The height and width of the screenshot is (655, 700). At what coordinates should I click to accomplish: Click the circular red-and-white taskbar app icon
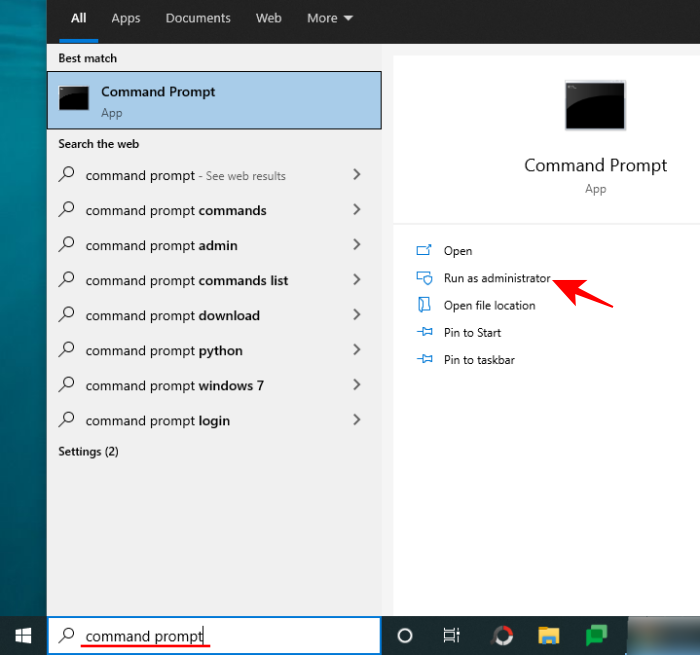coord(503,635)
